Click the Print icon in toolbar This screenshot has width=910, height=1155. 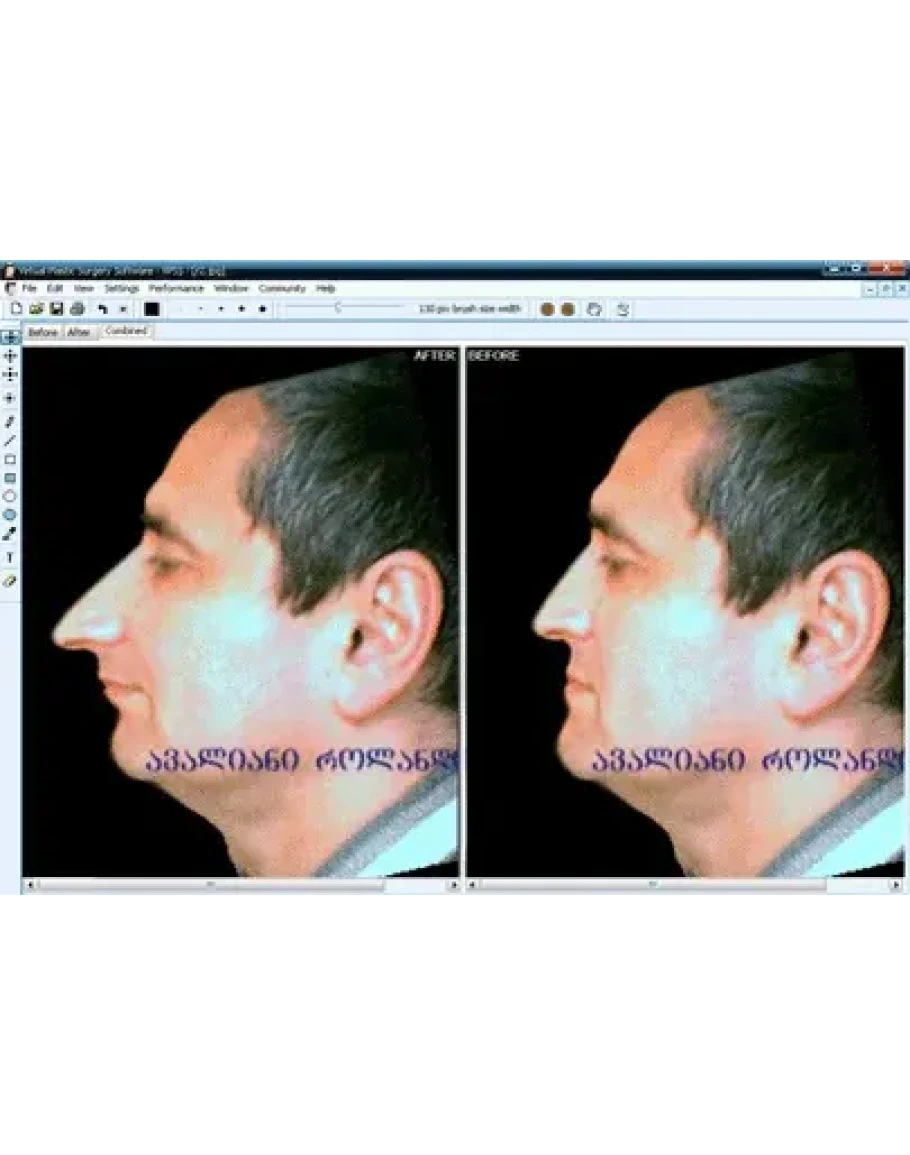click(76, 309)
